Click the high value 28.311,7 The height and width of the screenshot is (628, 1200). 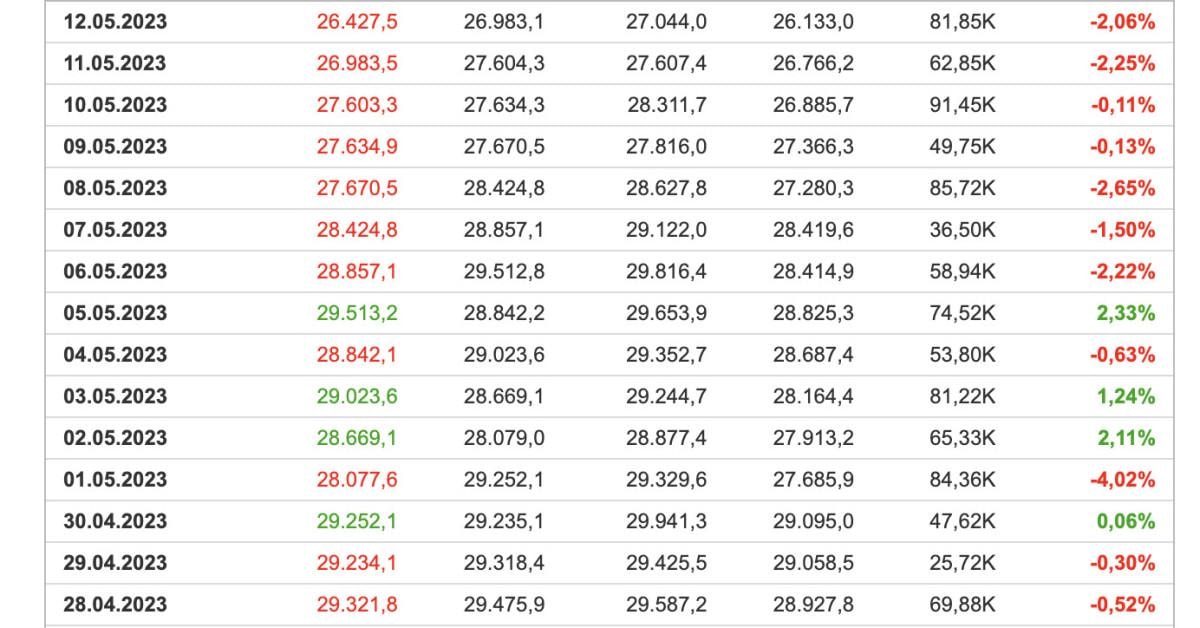[x=666, y=105]
